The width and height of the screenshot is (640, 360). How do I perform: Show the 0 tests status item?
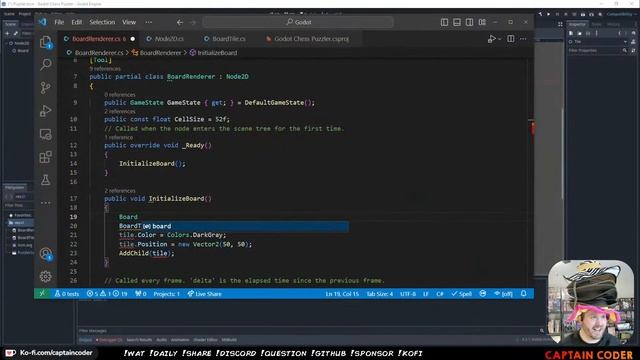(67, 293)
